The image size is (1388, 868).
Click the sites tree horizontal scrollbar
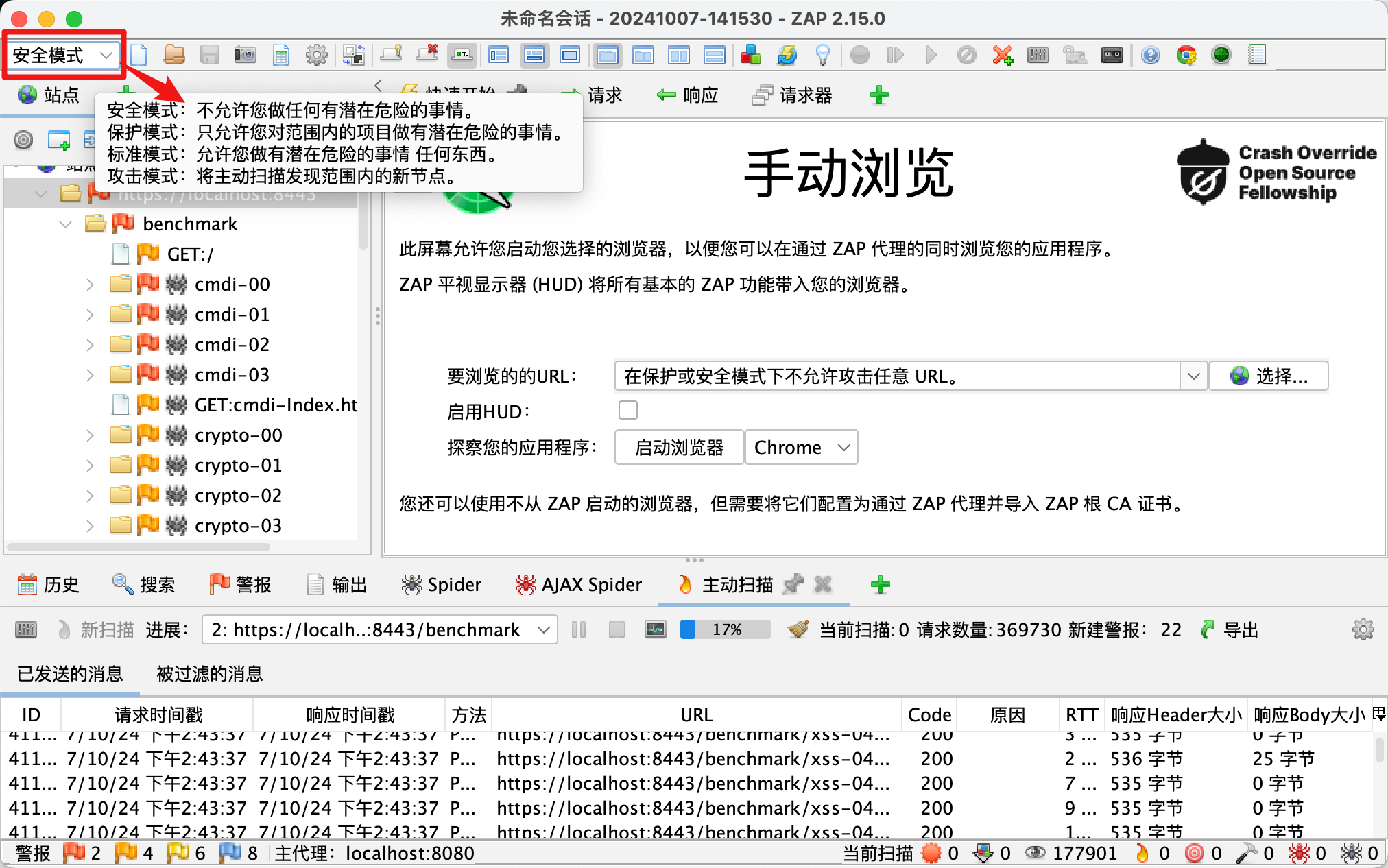(139, 547)
